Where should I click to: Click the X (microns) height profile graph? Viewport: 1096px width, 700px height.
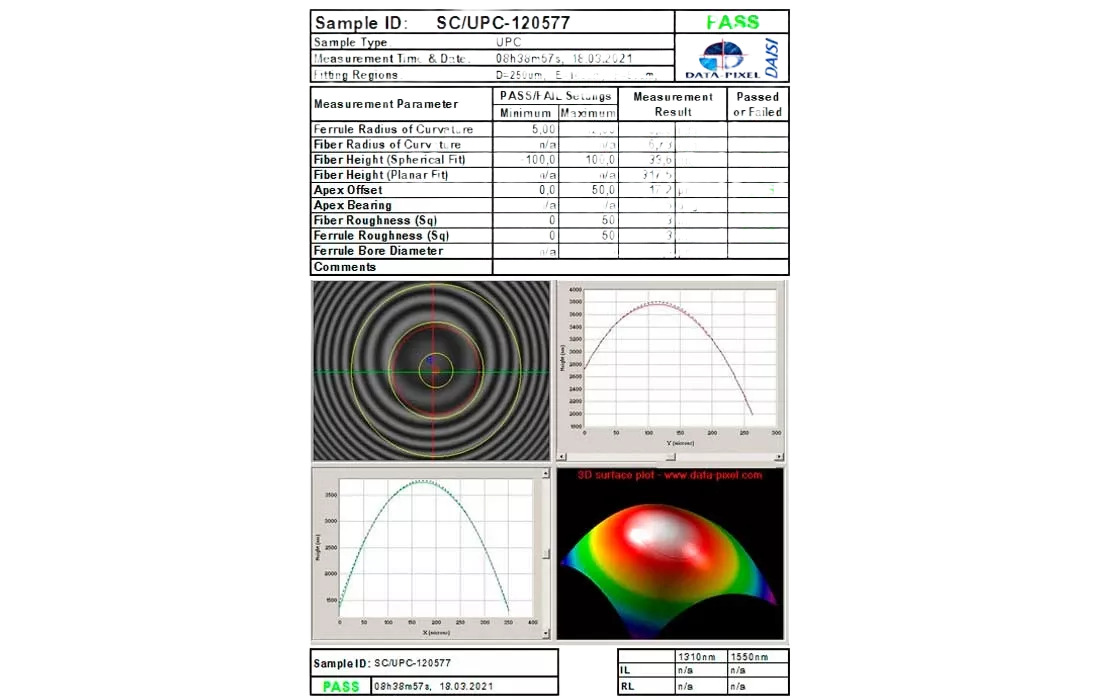(425, 550)
